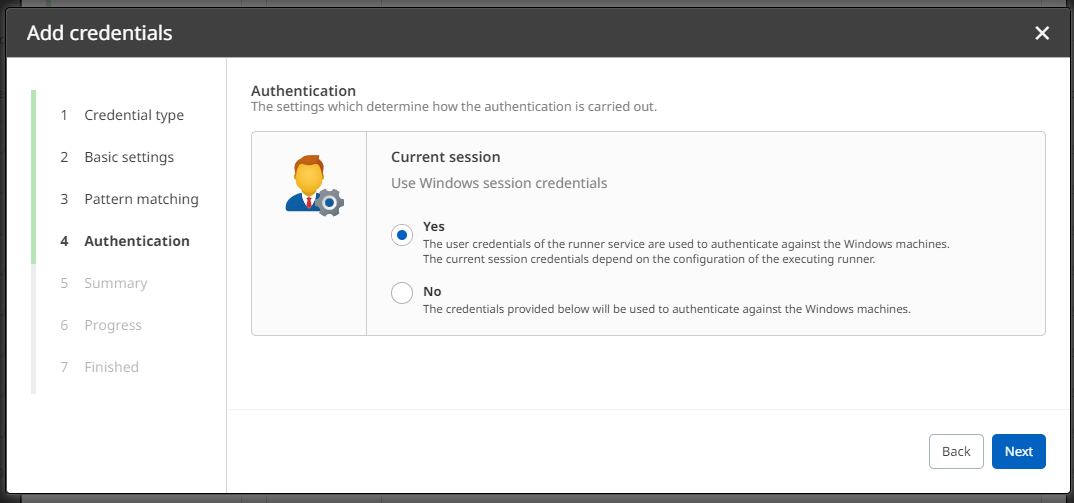Click the Finished step in wizard list
Screen dimensions: 1074x503
tap(111, 367)
